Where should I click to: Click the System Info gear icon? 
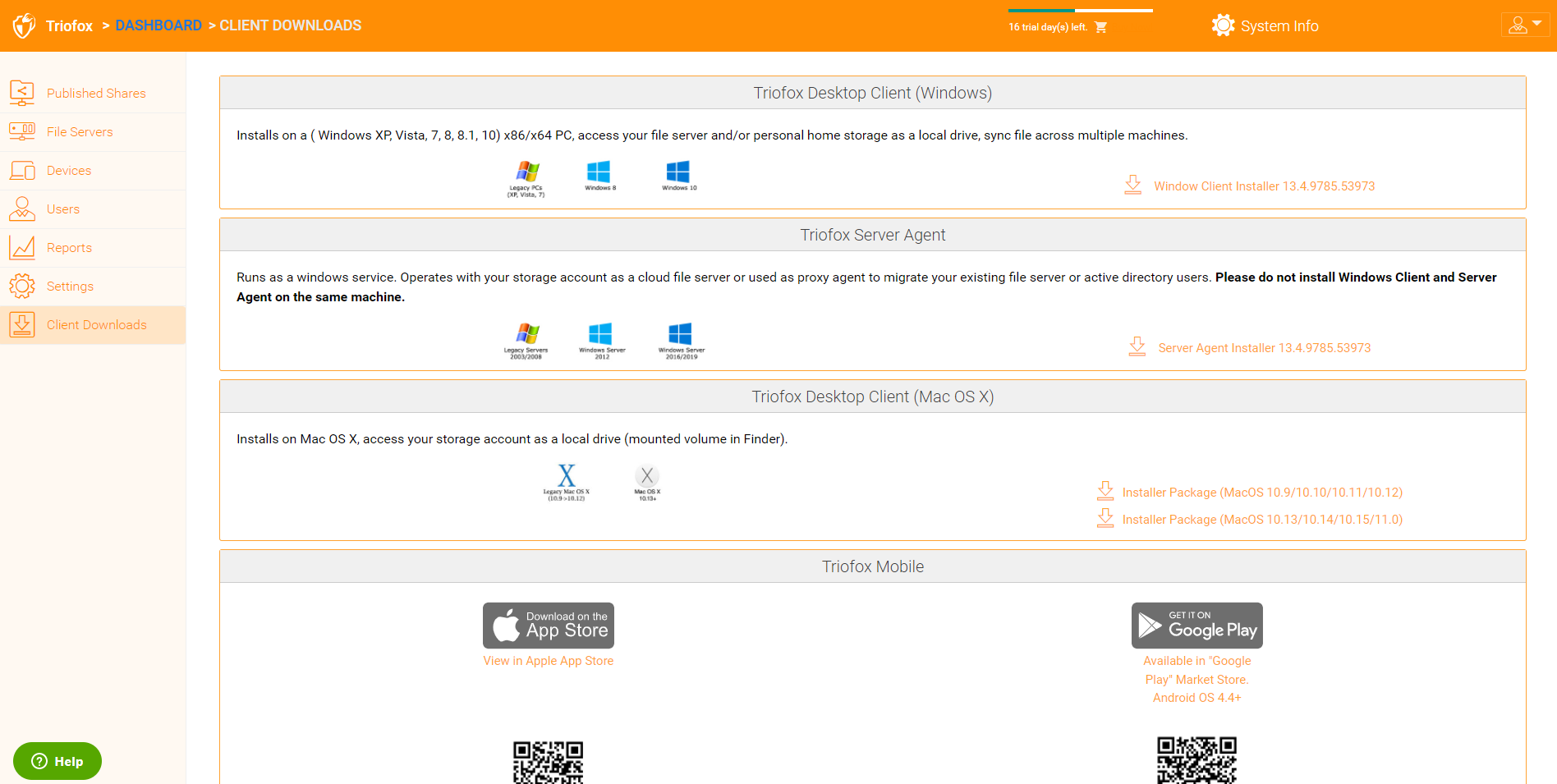pyautogui.click(x=1223, y=25)
